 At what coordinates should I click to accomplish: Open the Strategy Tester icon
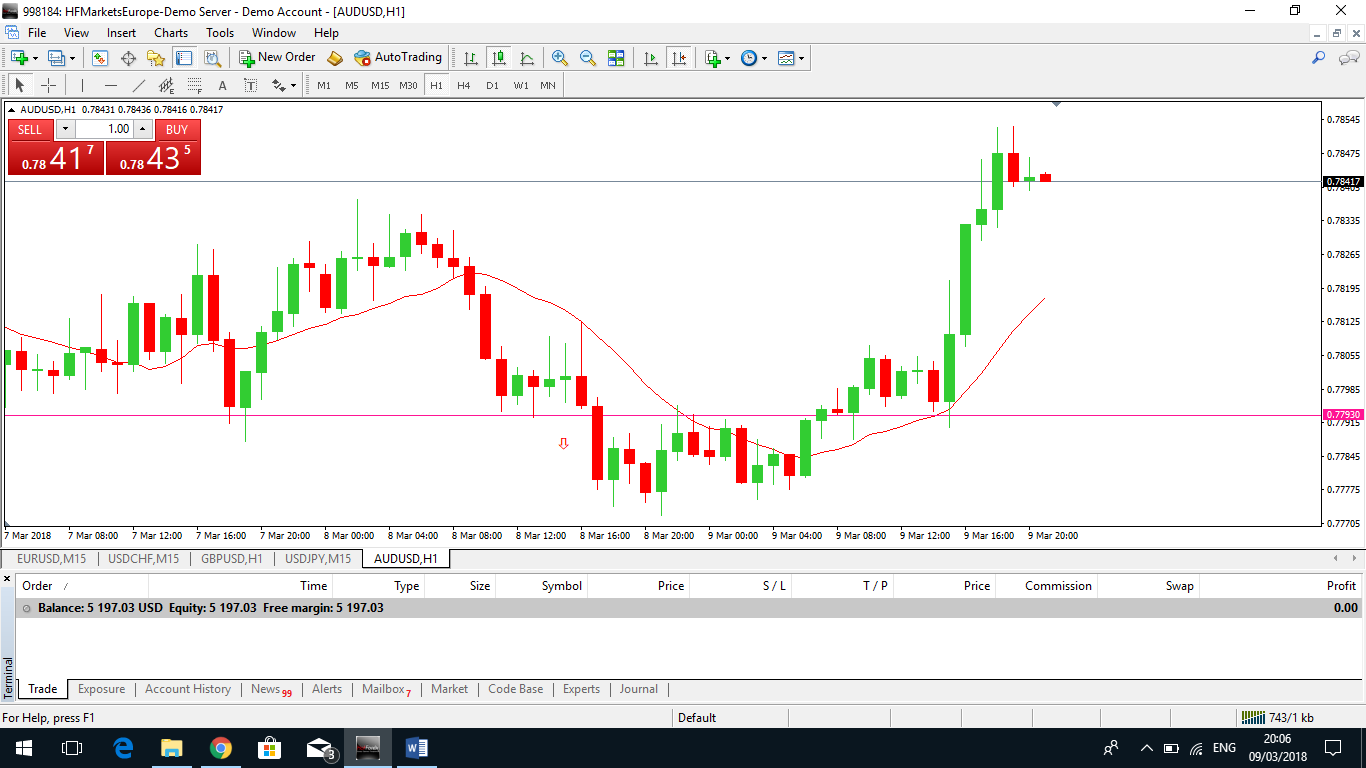click(x=211, y=58)
